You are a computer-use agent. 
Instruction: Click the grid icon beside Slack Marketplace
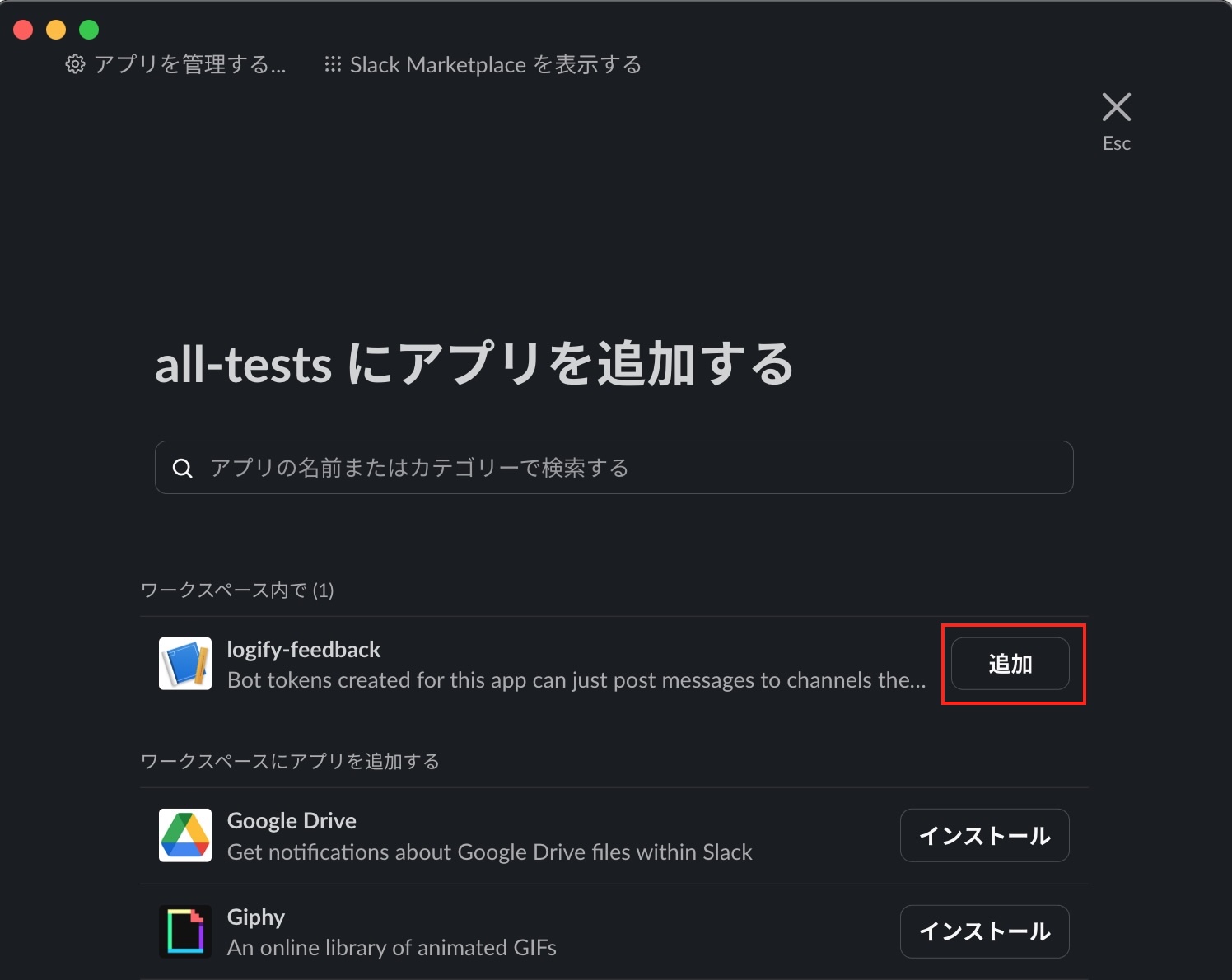tap(333, 64)
